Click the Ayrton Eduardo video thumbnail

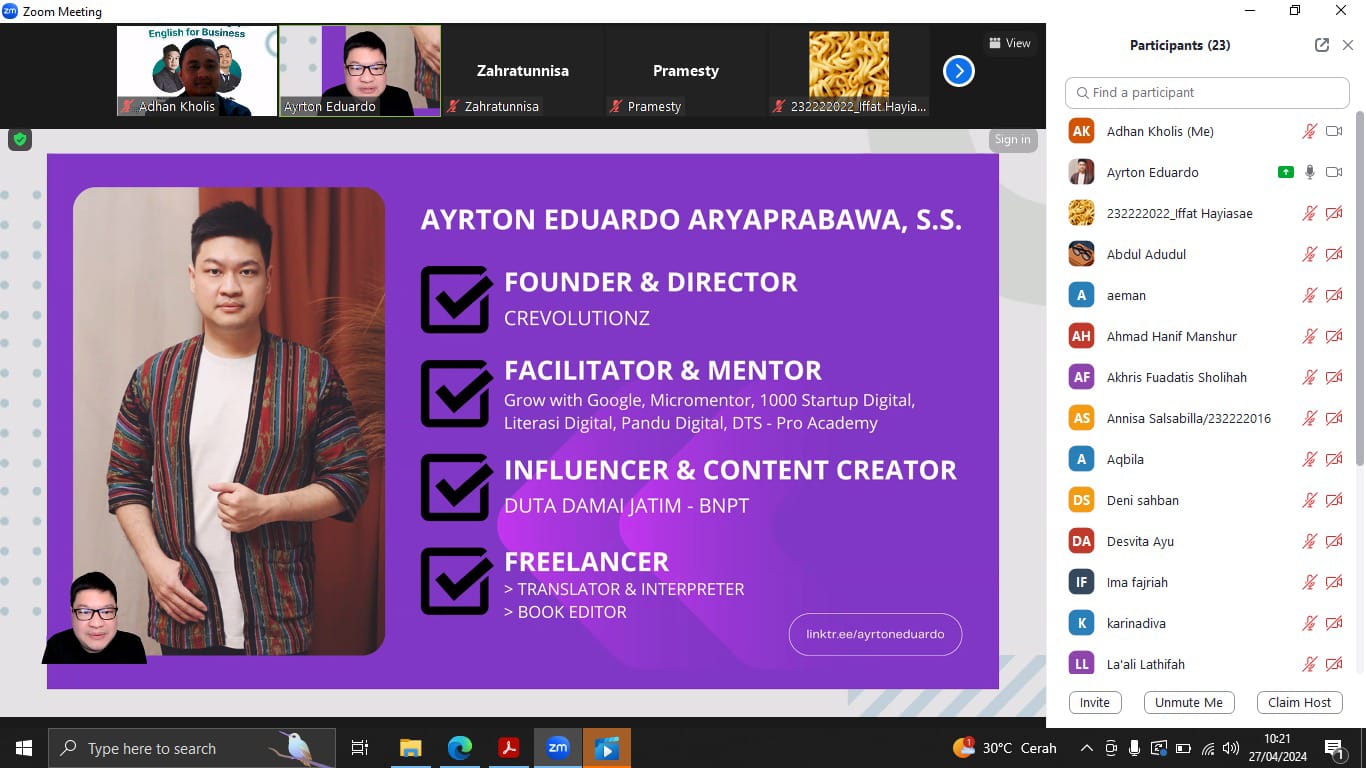[x=359, y=71]
